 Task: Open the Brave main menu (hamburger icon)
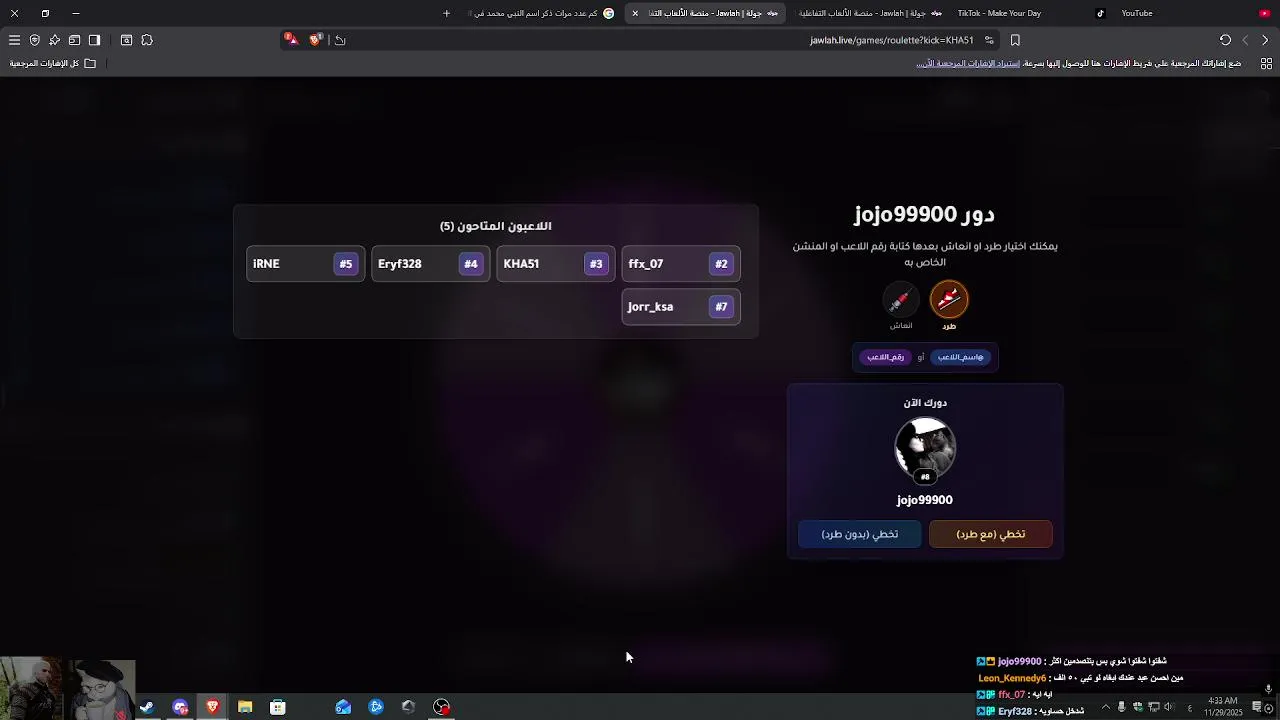pyautogui.click(x=14, y=40)
